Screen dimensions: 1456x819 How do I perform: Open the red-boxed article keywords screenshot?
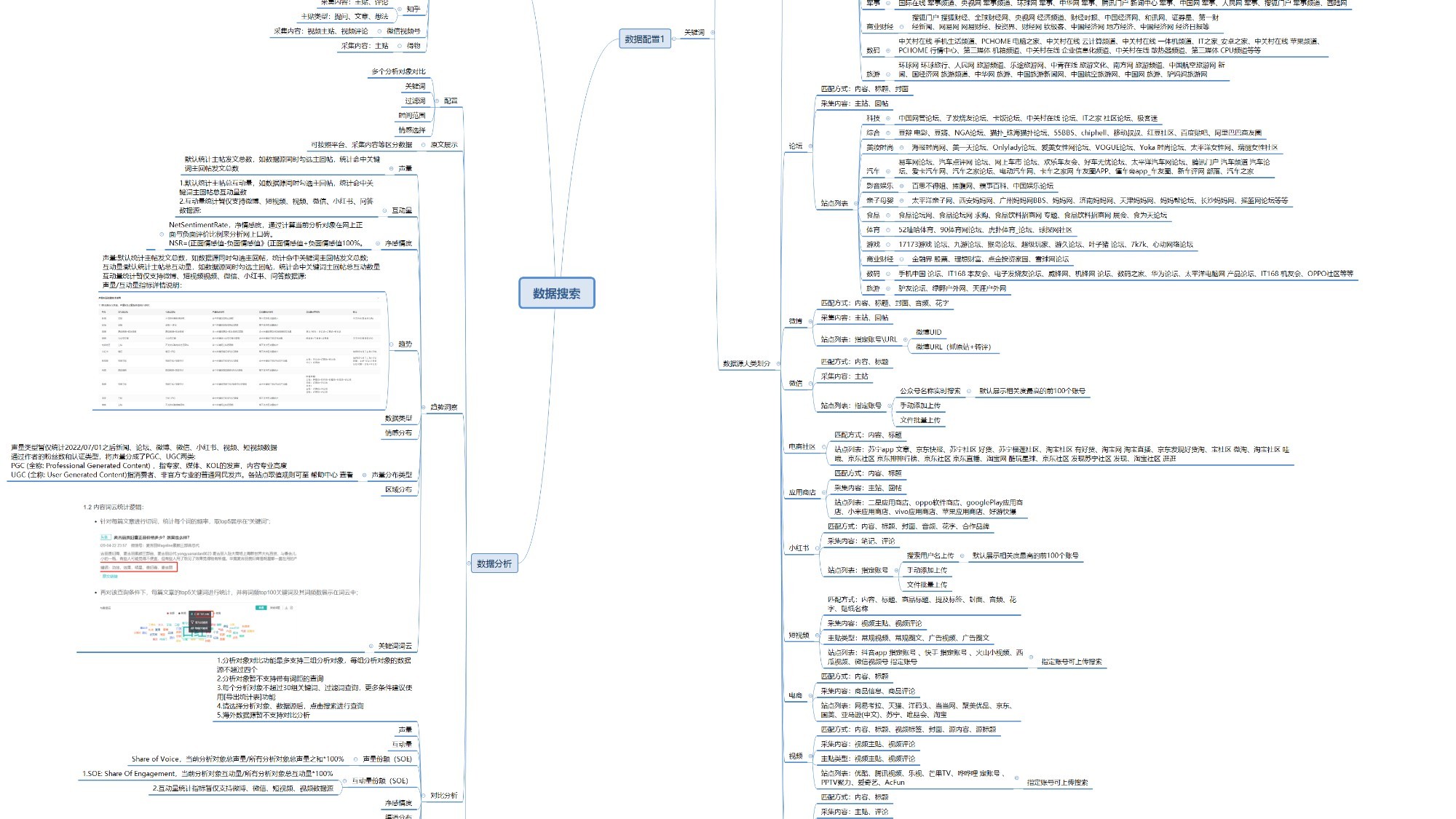[199, 557]
